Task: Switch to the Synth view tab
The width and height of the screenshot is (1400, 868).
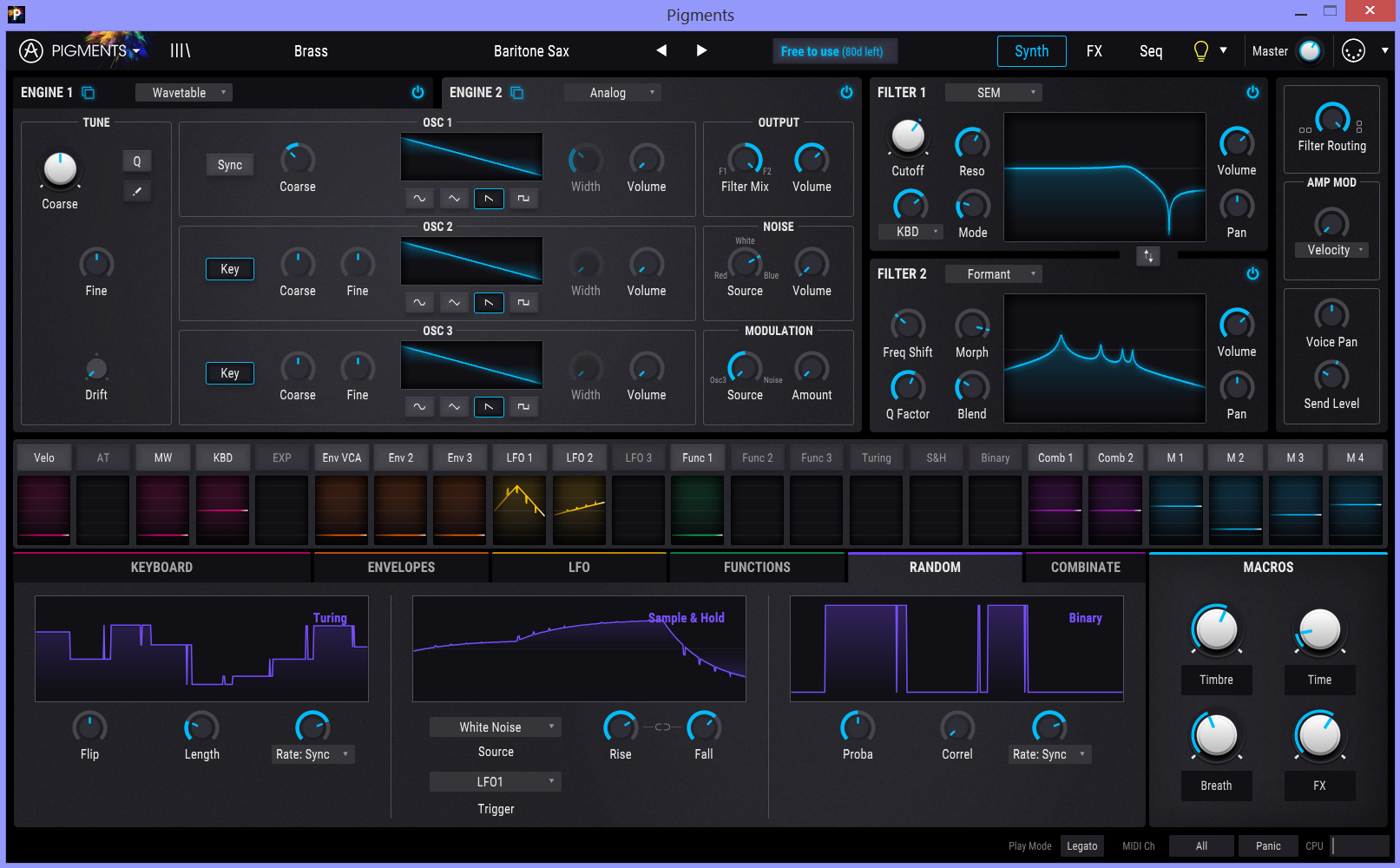Action: coord(1031,51)
